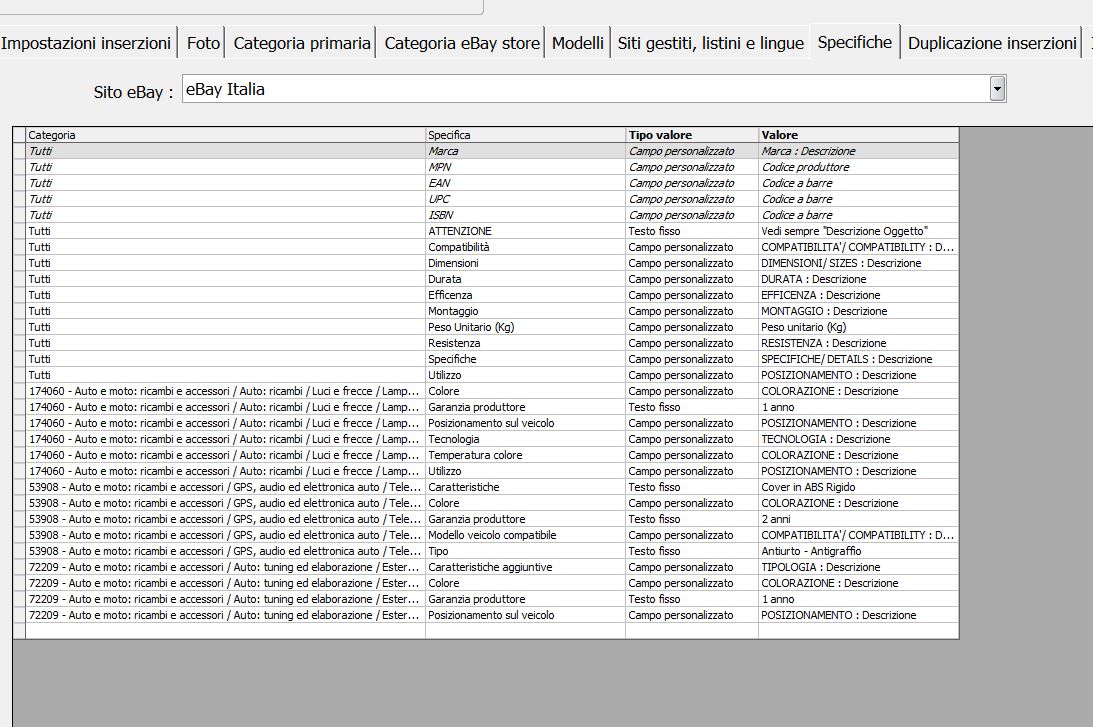Select 'DIMENSIONI/ SIZES : Descrizione' value
Viewport: 1093px width, 727px height.
(859, 263)
